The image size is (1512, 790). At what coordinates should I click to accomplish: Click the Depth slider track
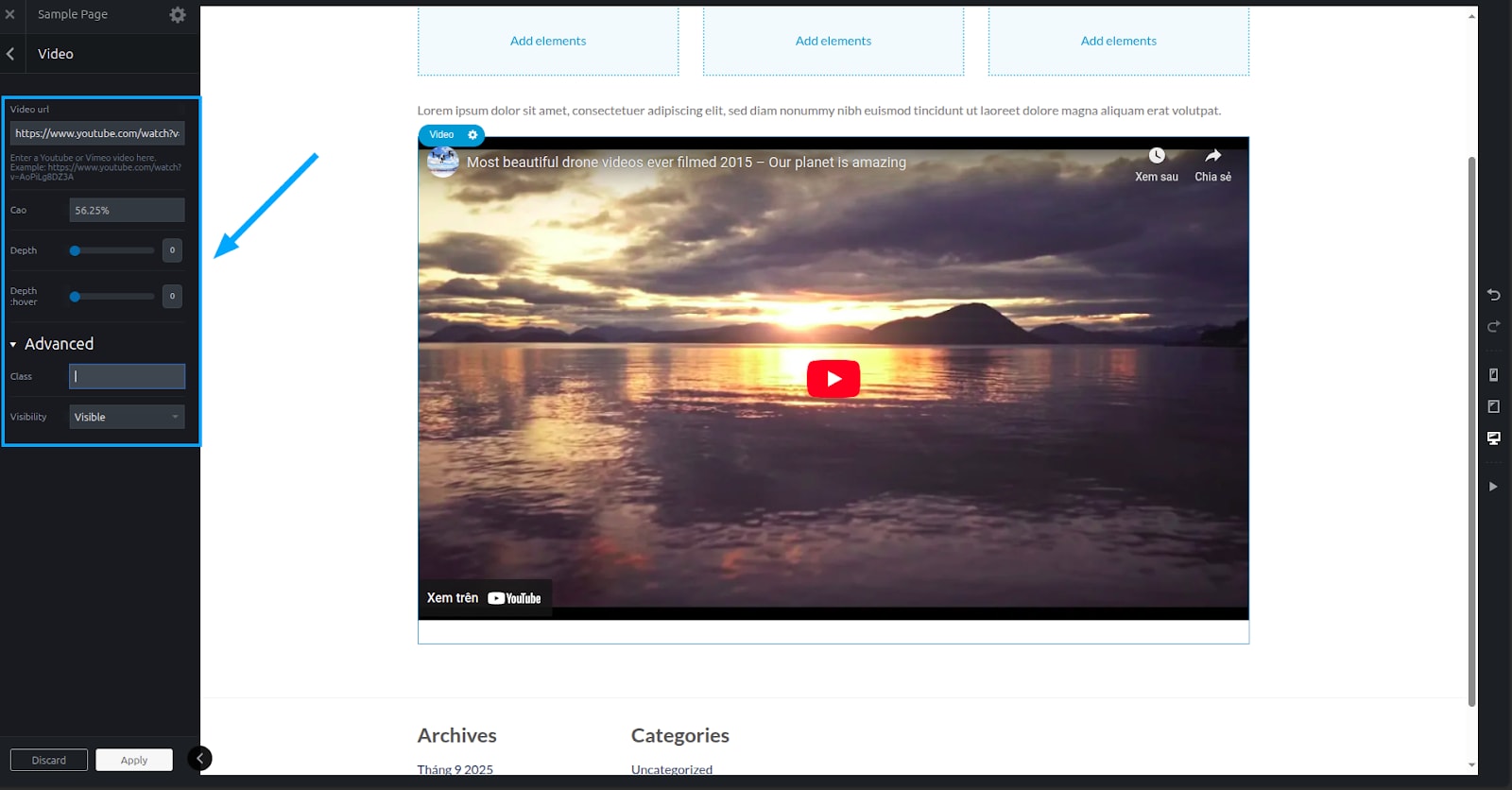click(x=112, y=251)
